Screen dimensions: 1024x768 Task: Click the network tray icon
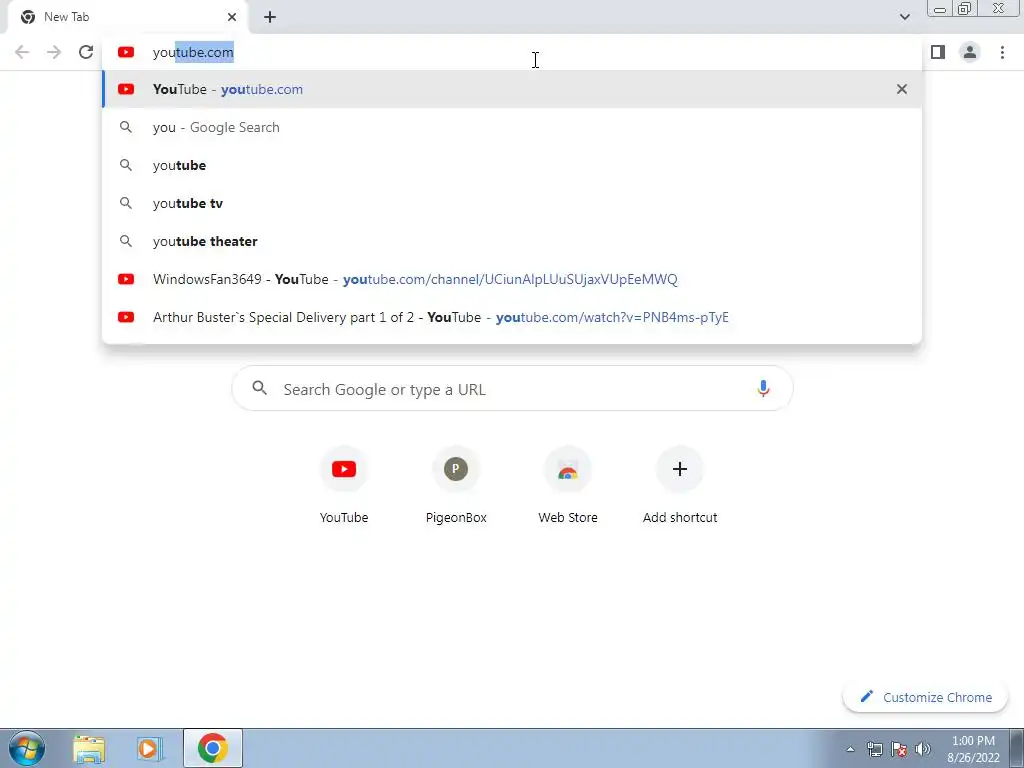click(x=874, y=749)
